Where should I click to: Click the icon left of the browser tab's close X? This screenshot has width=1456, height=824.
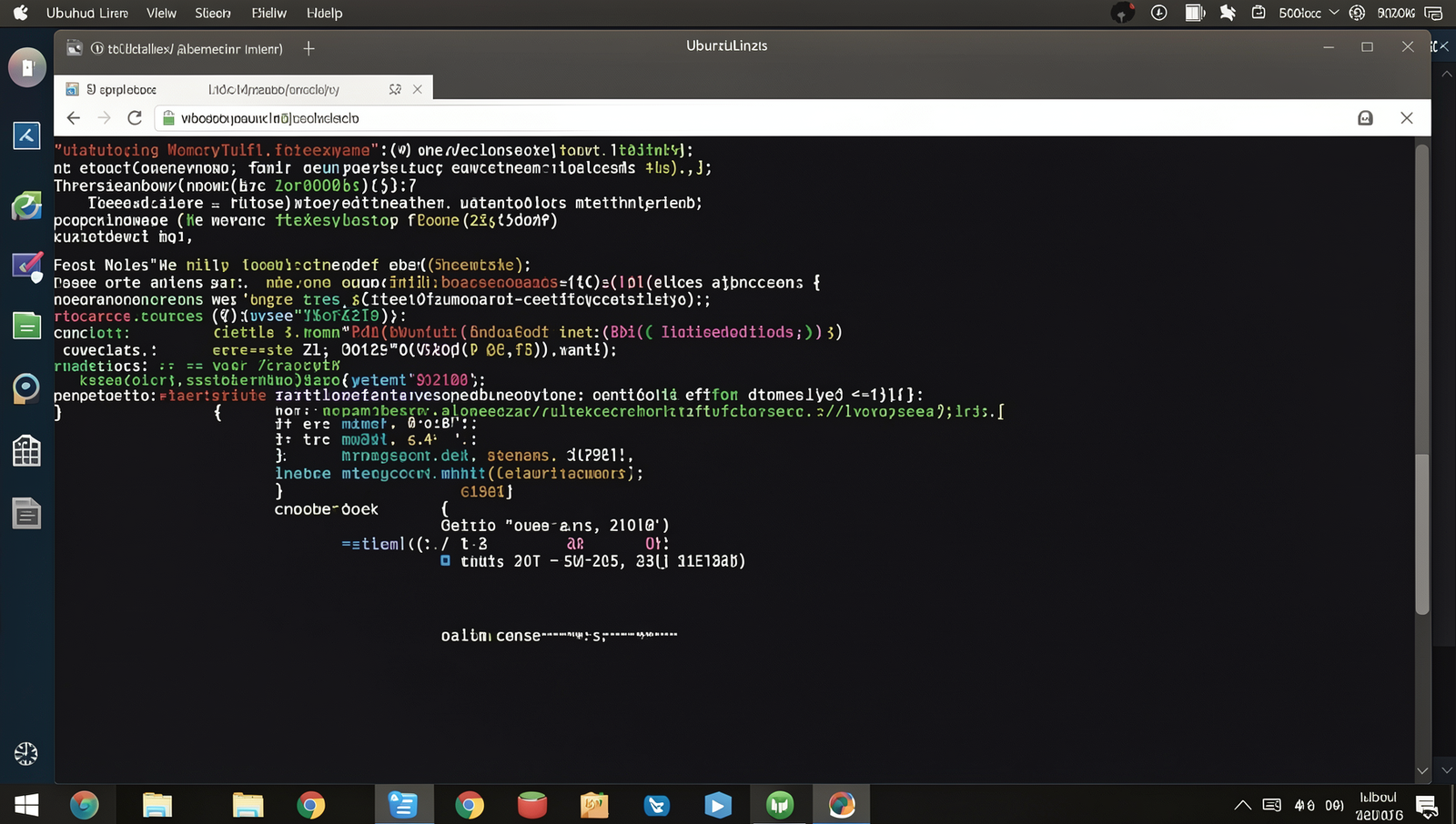point(395,89)
